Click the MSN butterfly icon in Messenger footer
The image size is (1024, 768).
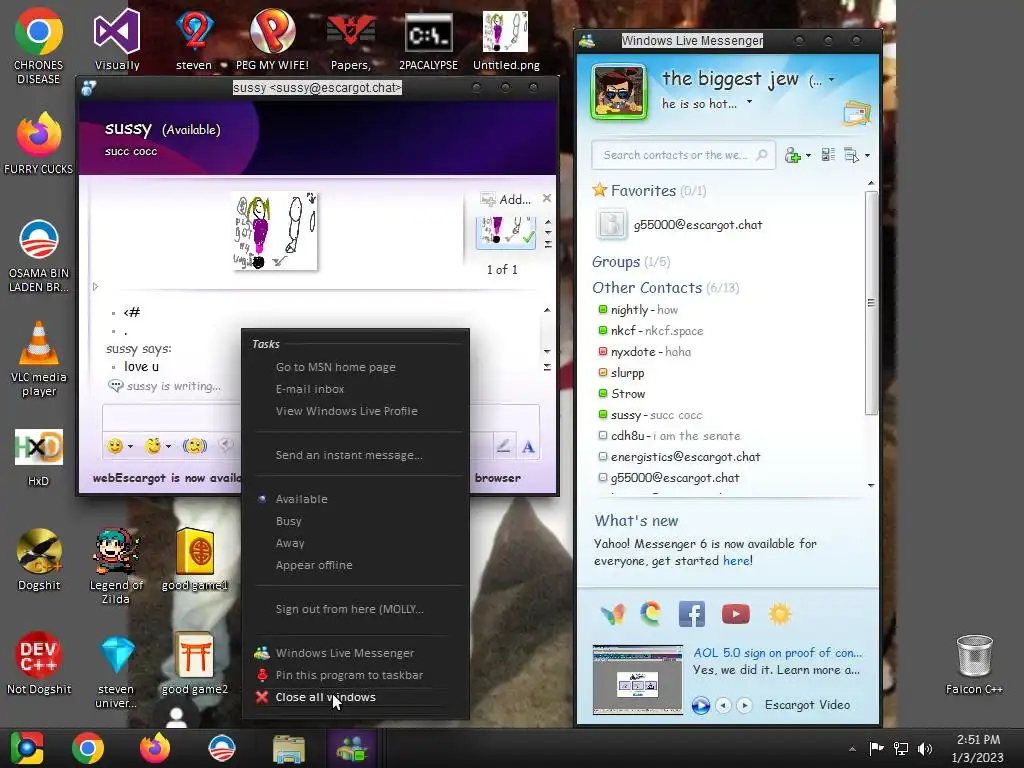(x=613, y=614)
